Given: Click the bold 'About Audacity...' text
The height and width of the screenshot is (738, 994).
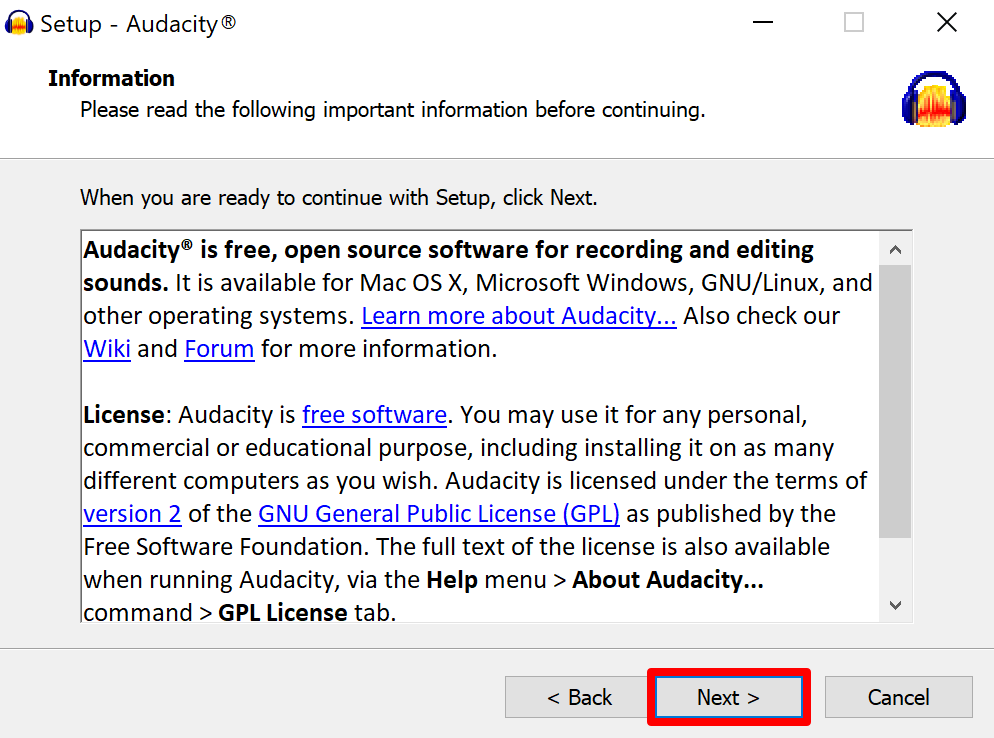Looking at the screenshot, I should 668,579.
